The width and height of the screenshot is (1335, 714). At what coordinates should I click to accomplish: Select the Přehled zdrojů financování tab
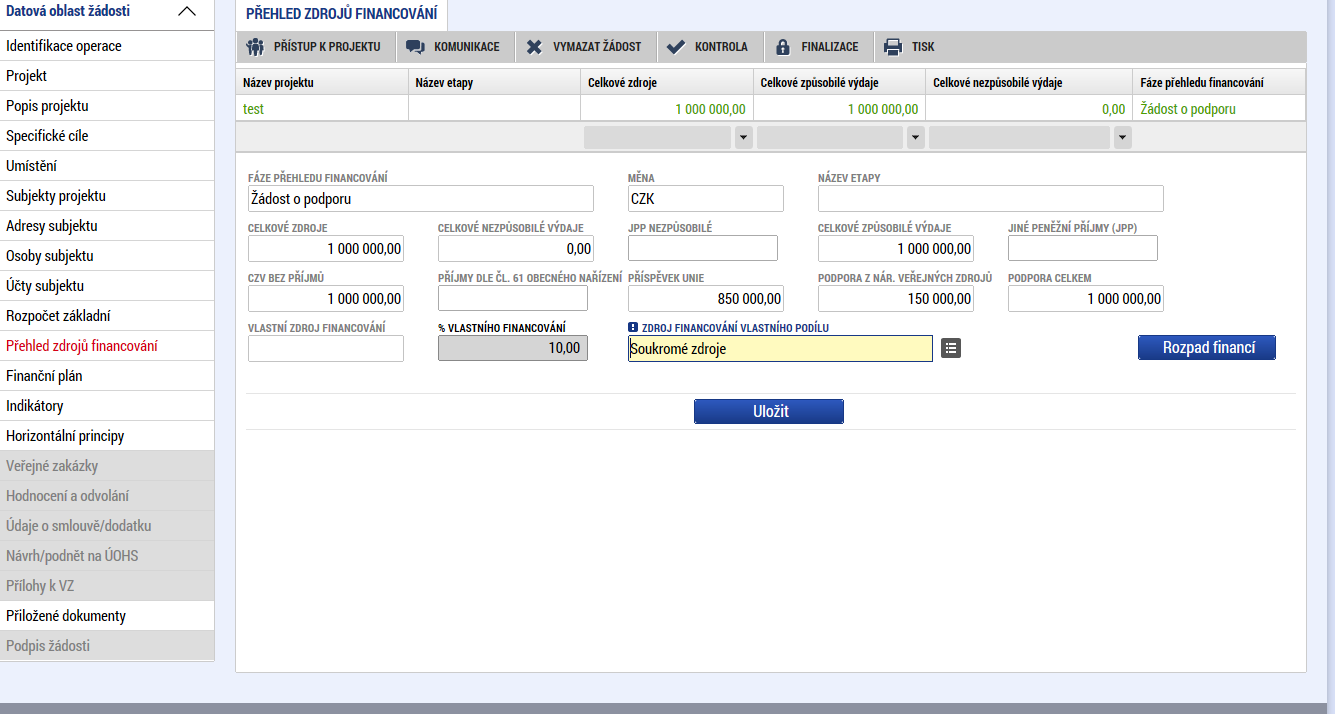(x=341, y=14)
